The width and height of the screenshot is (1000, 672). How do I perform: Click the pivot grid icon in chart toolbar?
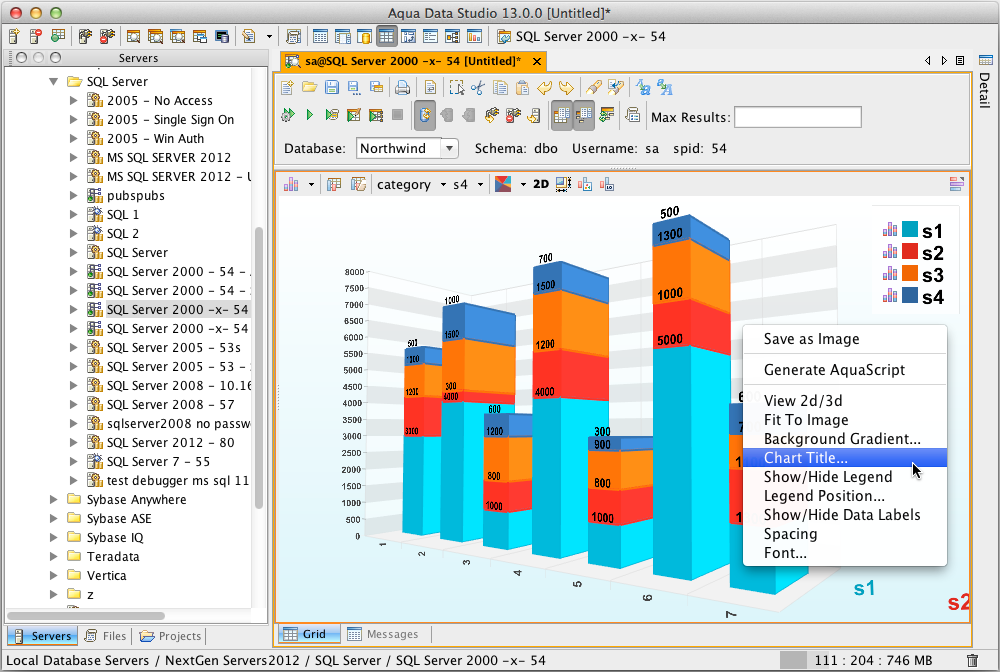coord(358,184)
